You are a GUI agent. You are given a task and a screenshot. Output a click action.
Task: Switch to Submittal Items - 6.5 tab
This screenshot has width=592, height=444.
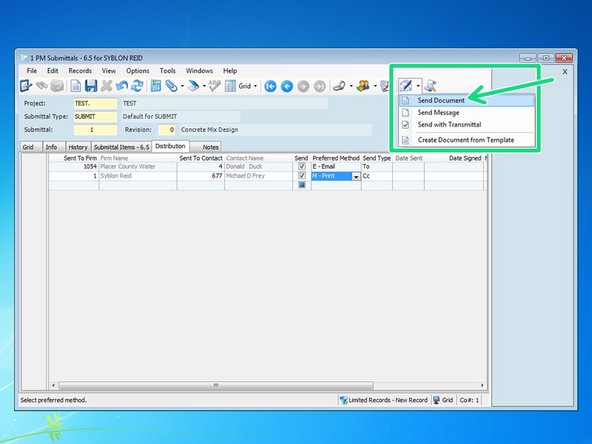(122, 147)
